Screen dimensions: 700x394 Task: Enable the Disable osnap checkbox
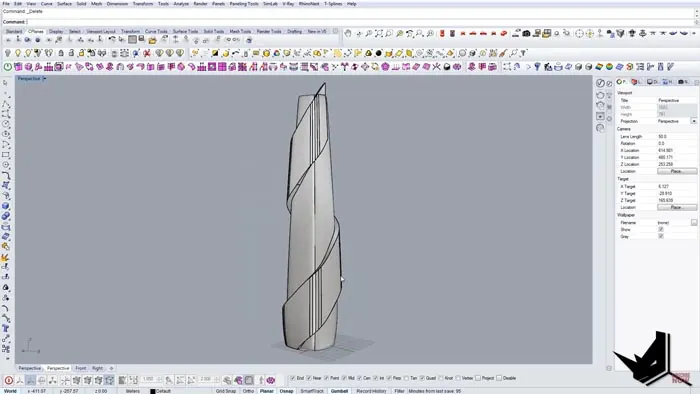[499, 378]
